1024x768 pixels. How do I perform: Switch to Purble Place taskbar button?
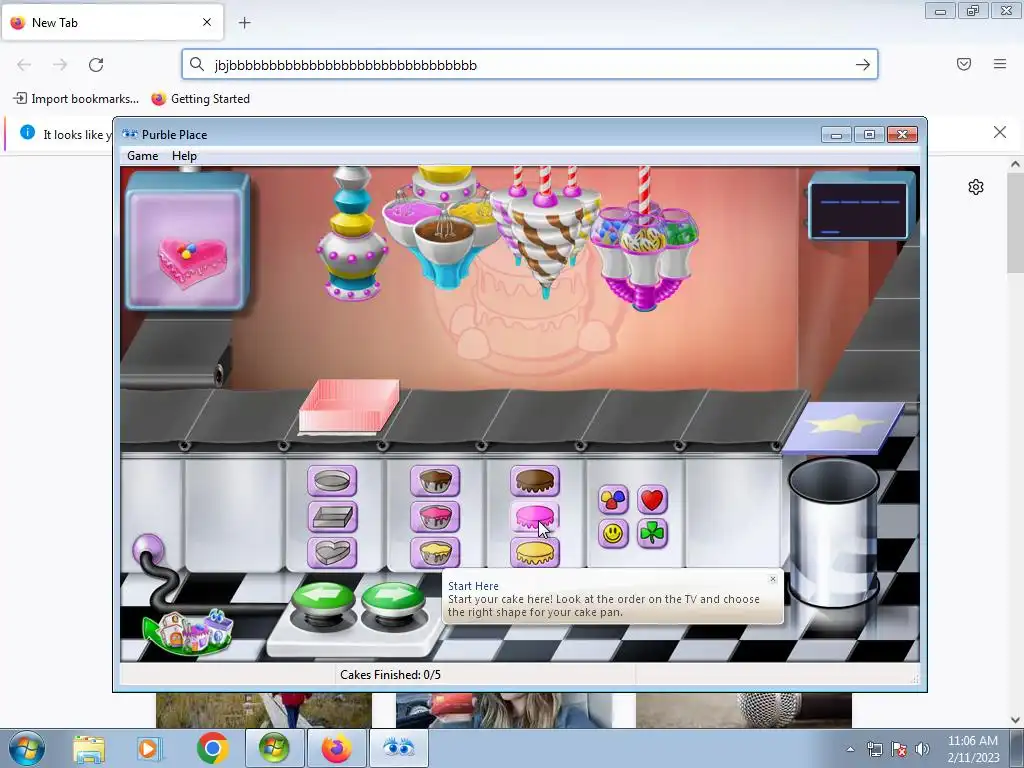[x=398, y=748]
